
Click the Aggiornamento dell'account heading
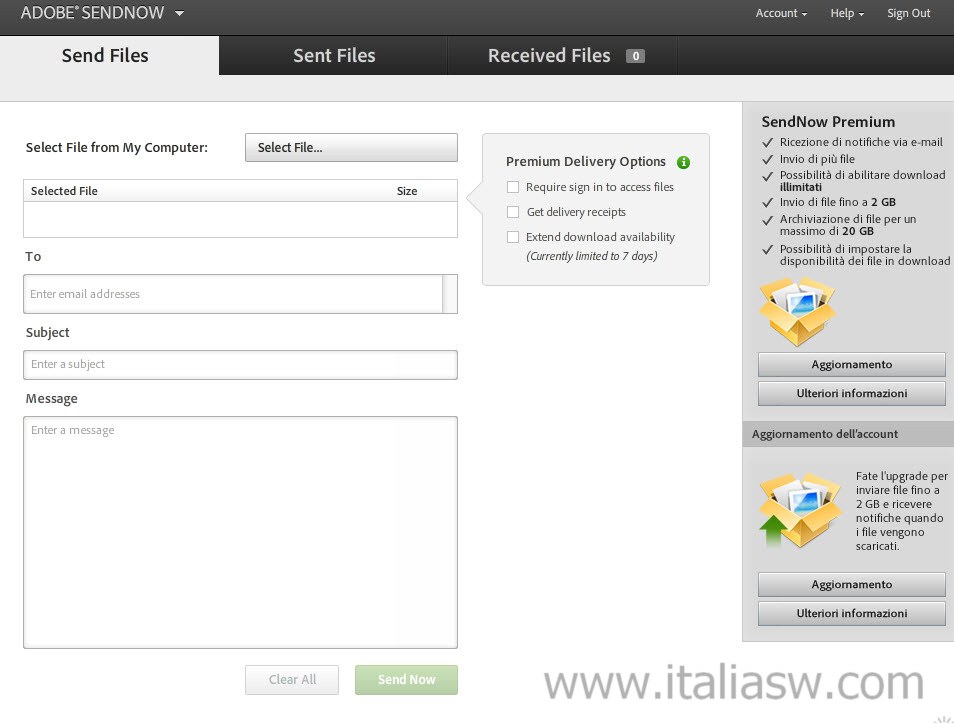(824, 434)
